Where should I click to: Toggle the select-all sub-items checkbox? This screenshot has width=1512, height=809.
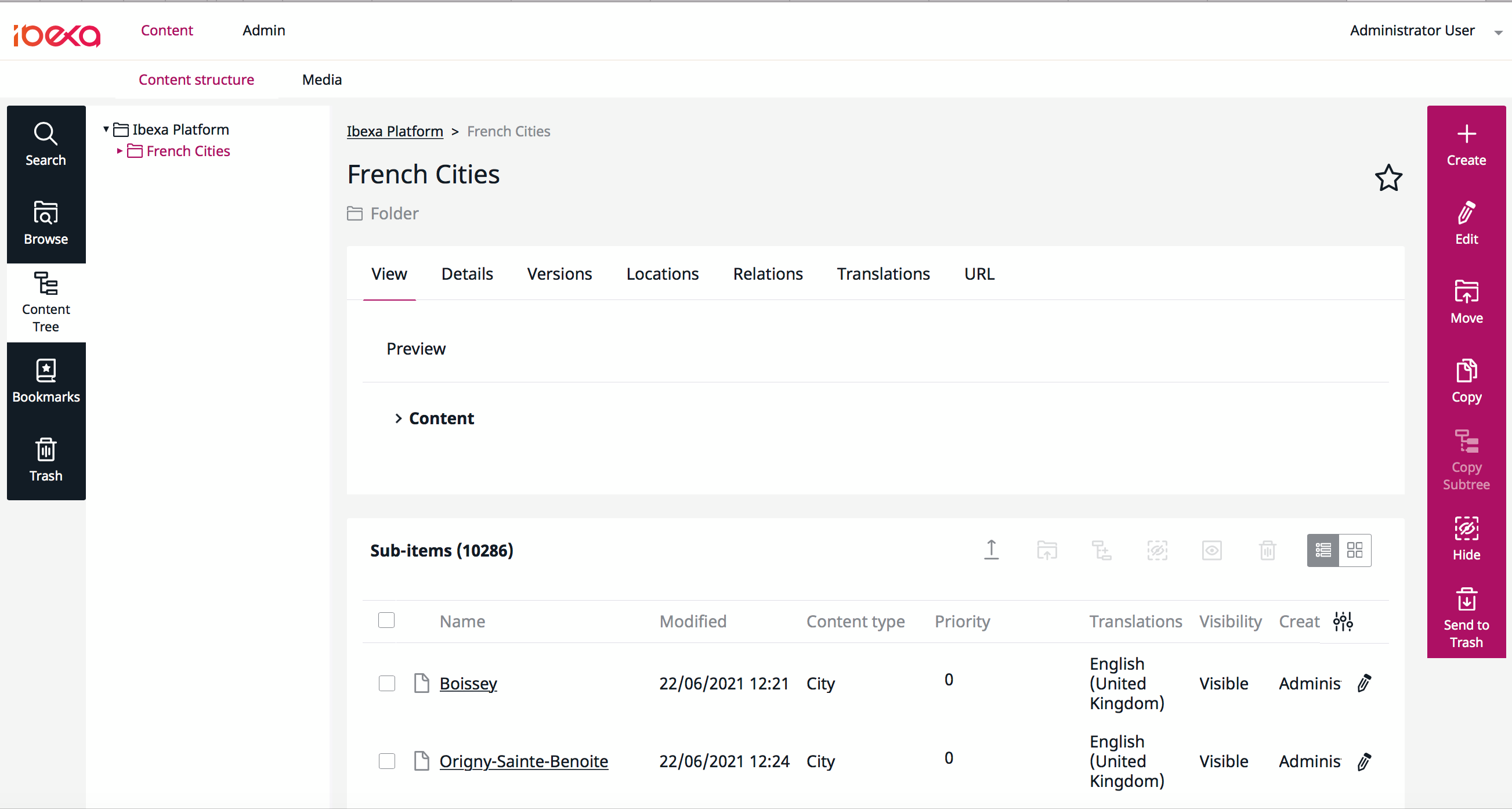click(386, 620)
